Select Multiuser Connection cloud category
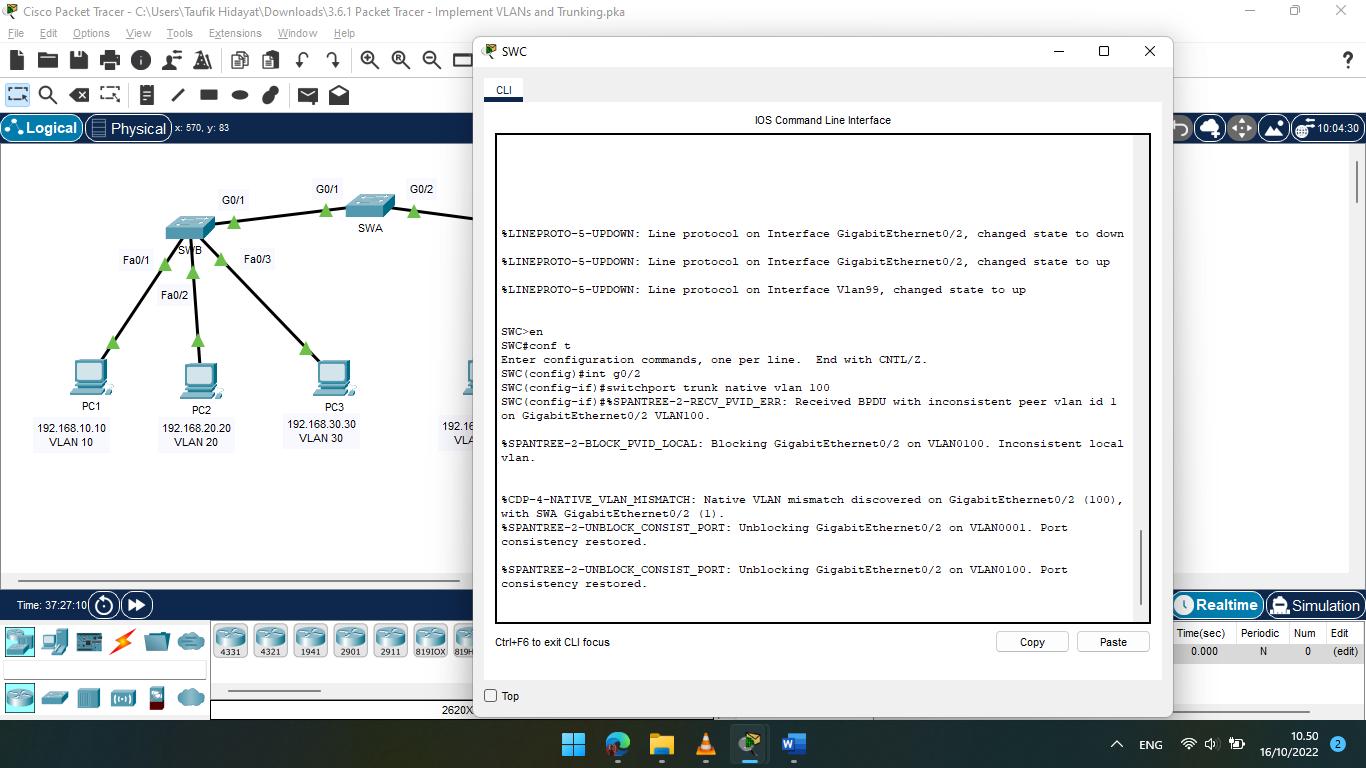 click(191, 641)
